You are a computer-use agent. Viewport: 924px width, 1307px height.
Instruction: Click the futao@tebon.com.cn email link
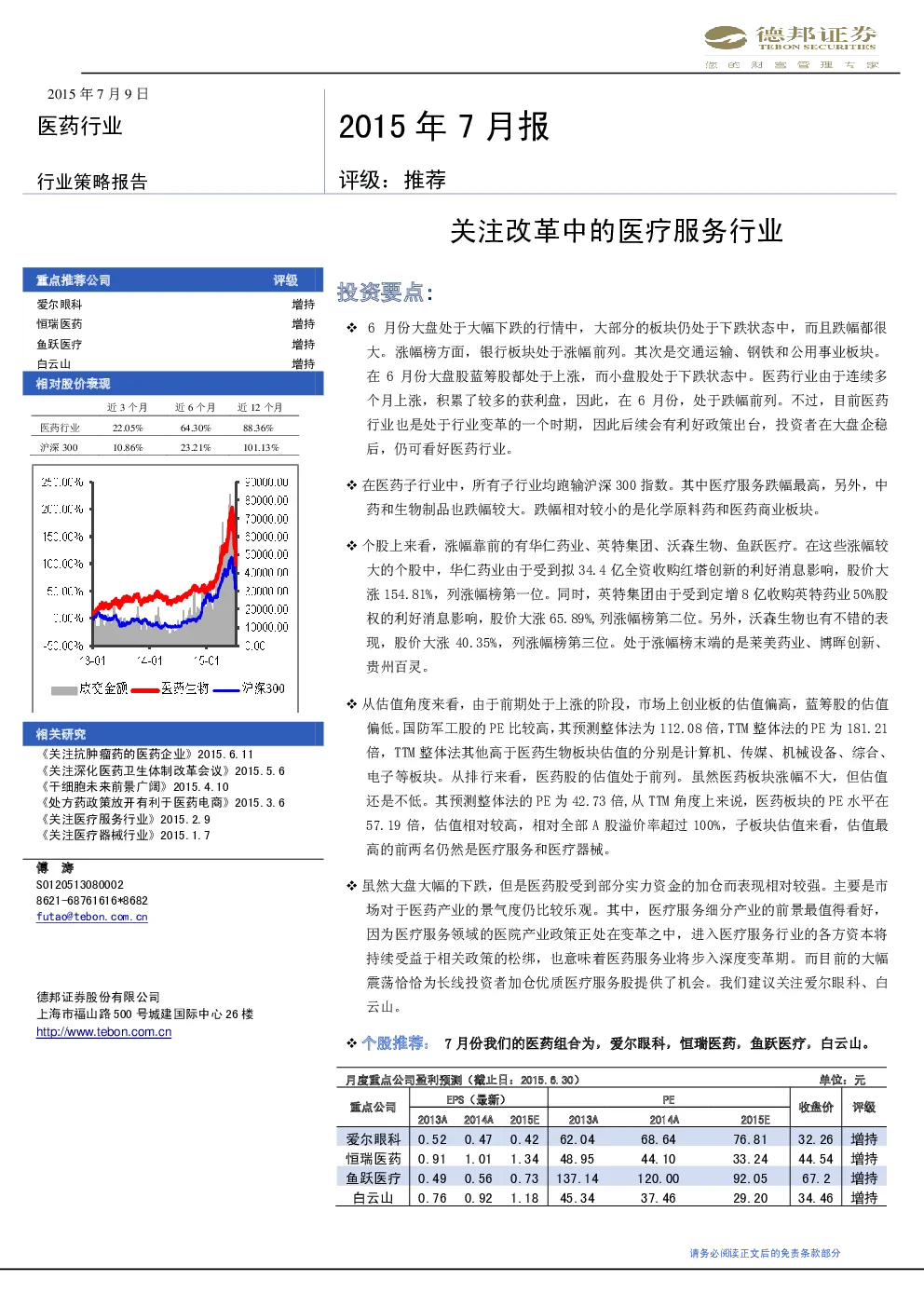[91, 917]
